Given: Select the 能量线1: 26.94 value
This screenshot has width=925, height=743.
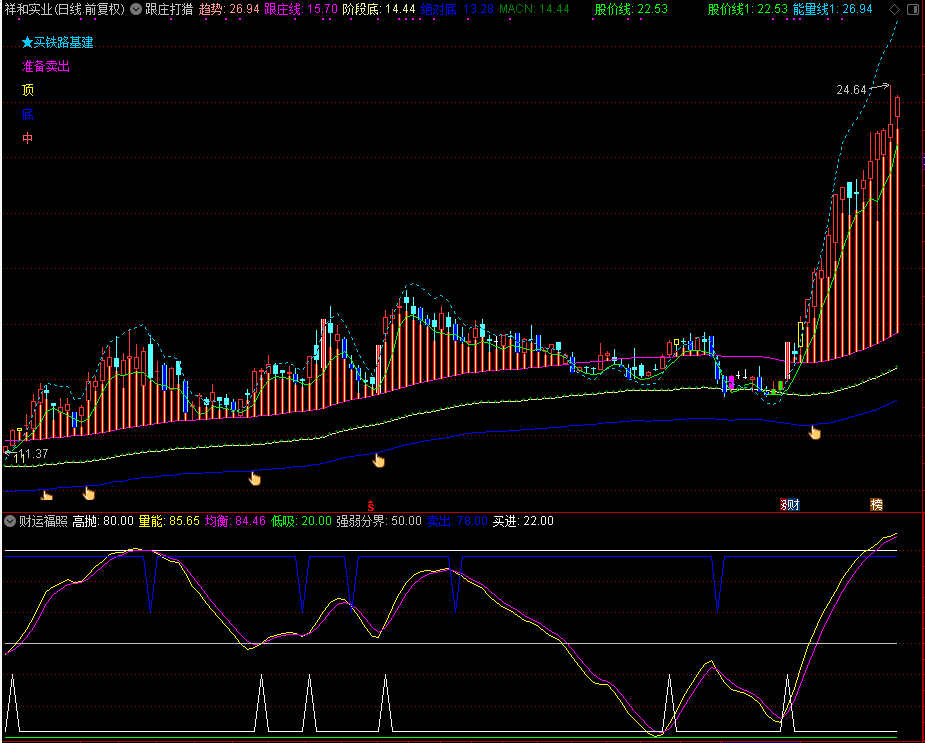Looking at the screenshot, I should (x=832, y=9).
